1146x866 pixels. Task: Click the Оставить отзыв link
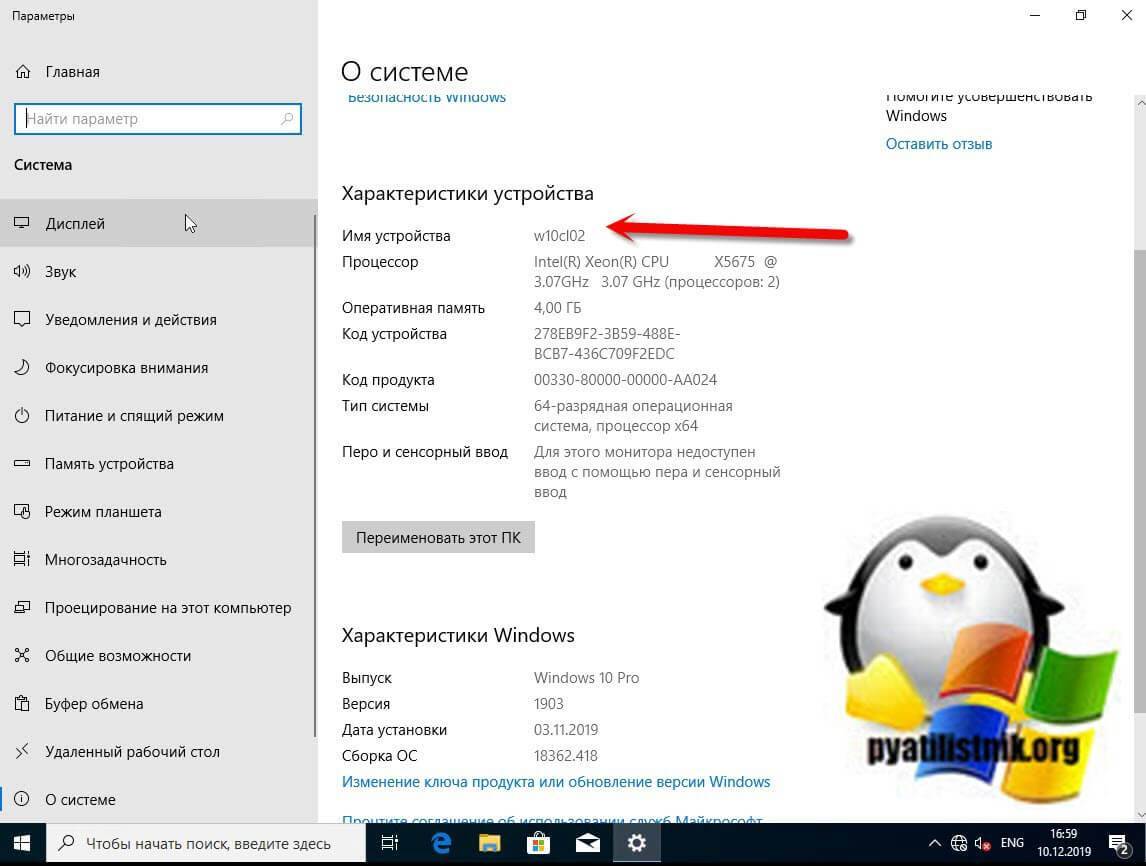pyautogui.click(x=939, y=144)
